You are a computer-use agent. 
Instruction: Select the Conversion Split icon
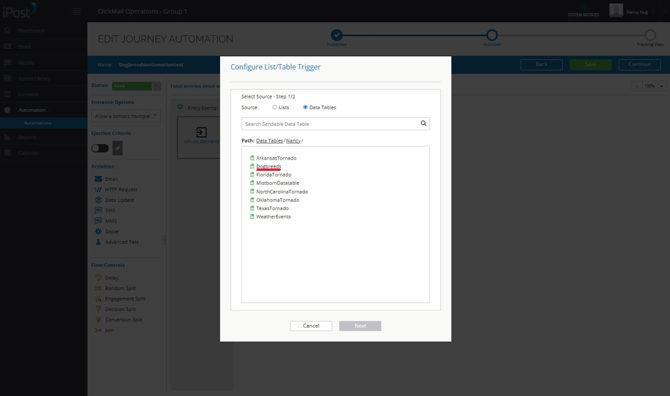(98, 320)
